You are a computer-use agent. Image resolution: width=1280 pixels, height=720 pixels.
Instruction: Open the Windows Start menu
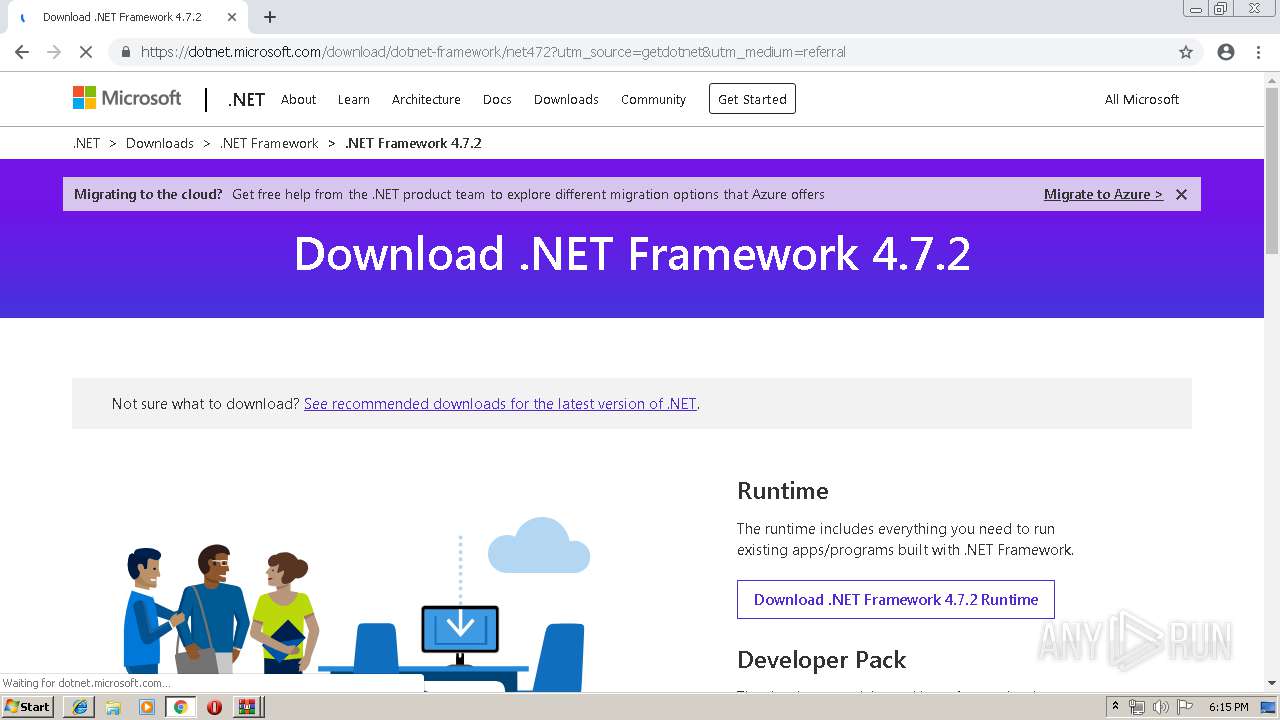pos(28,706)
